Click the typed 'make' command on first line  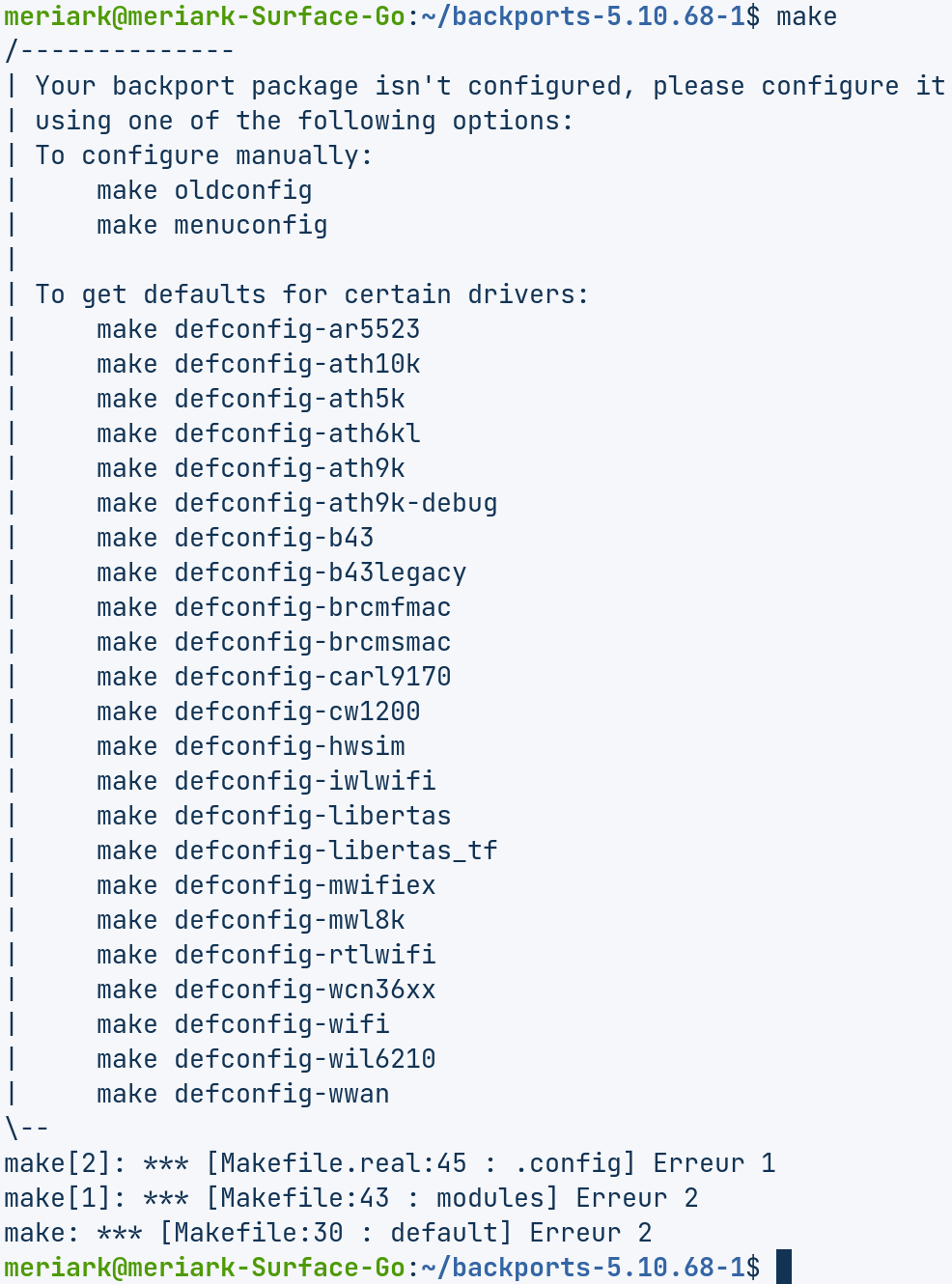pyautogui.click(x=806, y=16)
